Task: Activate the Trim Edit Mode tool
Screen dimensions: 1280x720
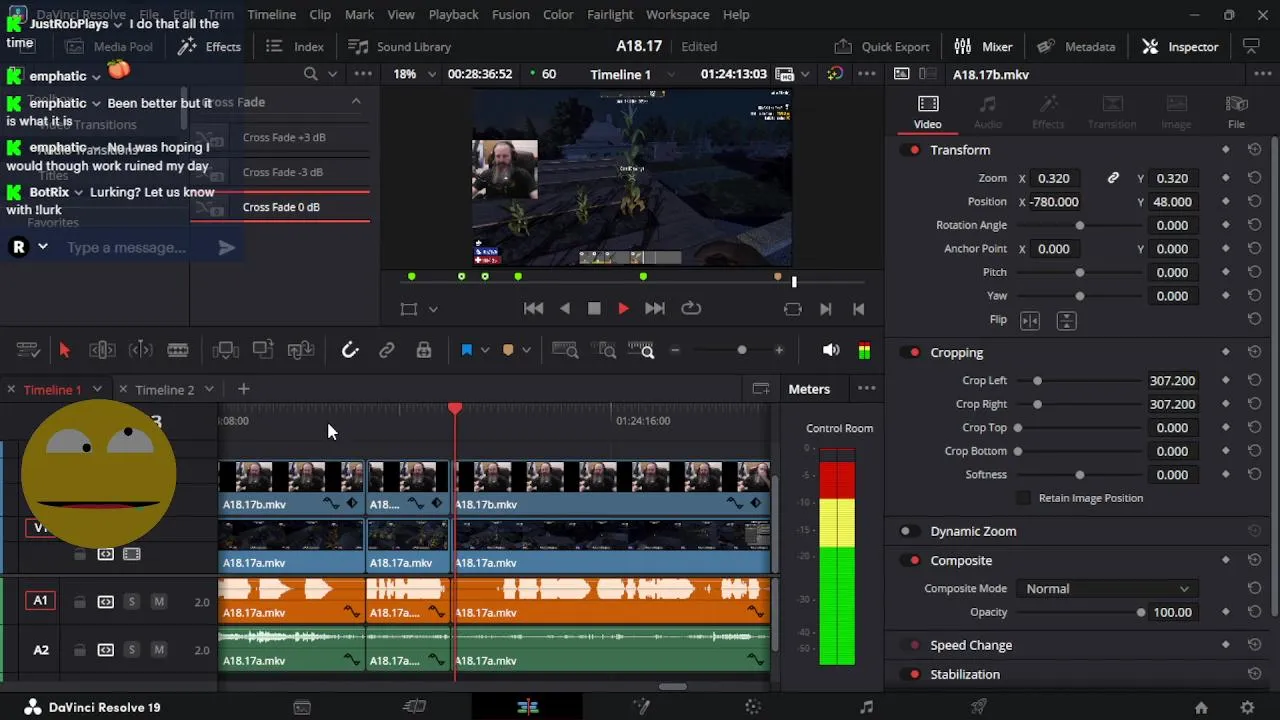Action: 102,350
